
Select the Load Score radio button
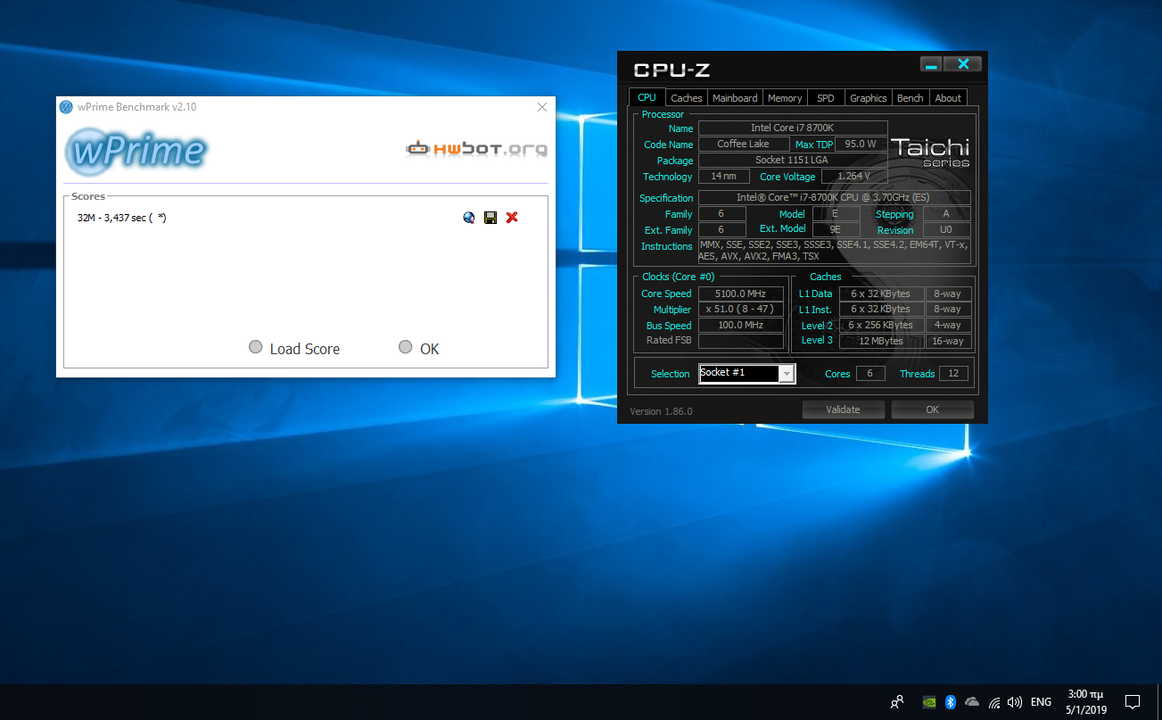point(256,347)
